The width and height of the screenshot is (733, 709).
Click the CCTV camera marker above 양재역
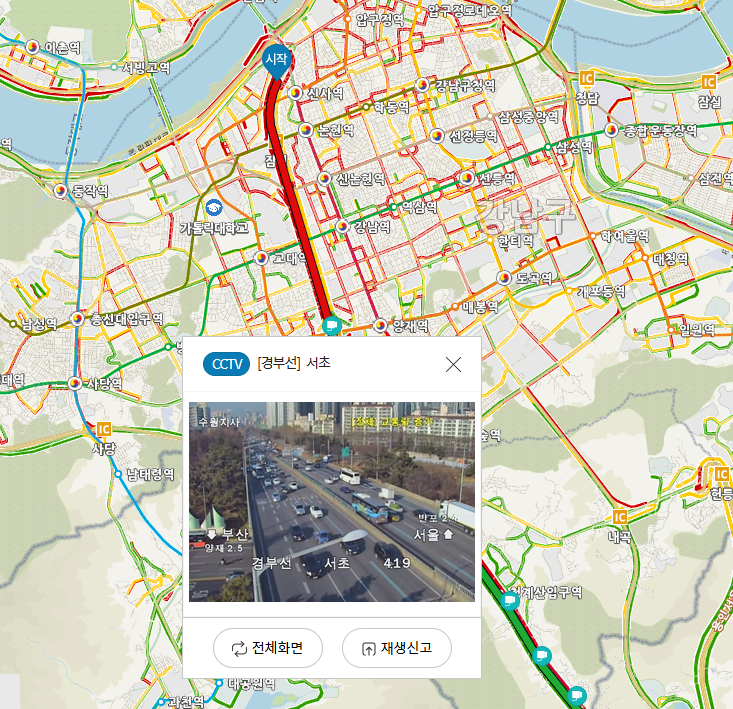pos(331,325)
